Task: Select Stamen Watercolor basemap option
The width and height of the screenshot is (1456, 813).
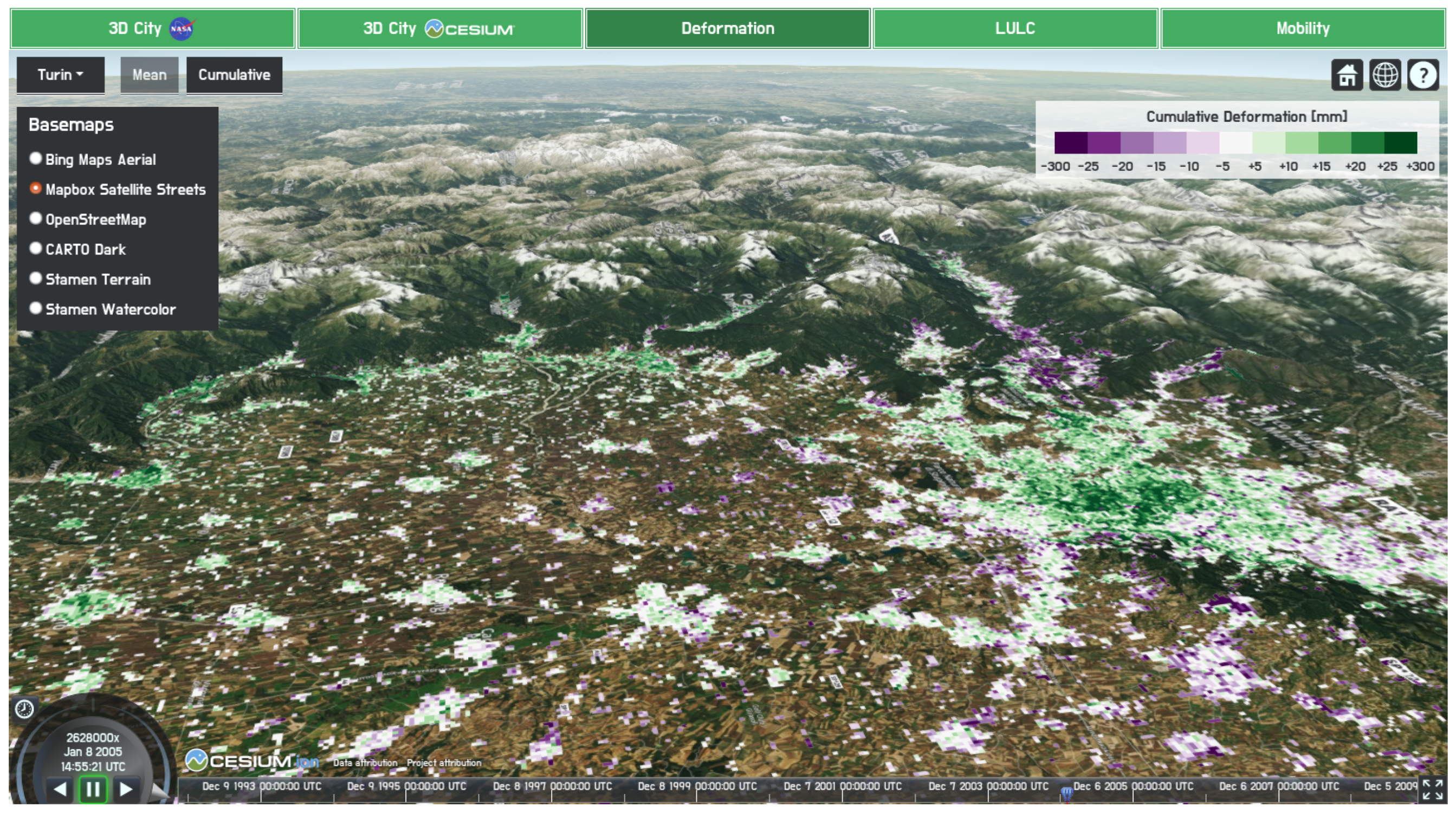Action: coord(36,308)
